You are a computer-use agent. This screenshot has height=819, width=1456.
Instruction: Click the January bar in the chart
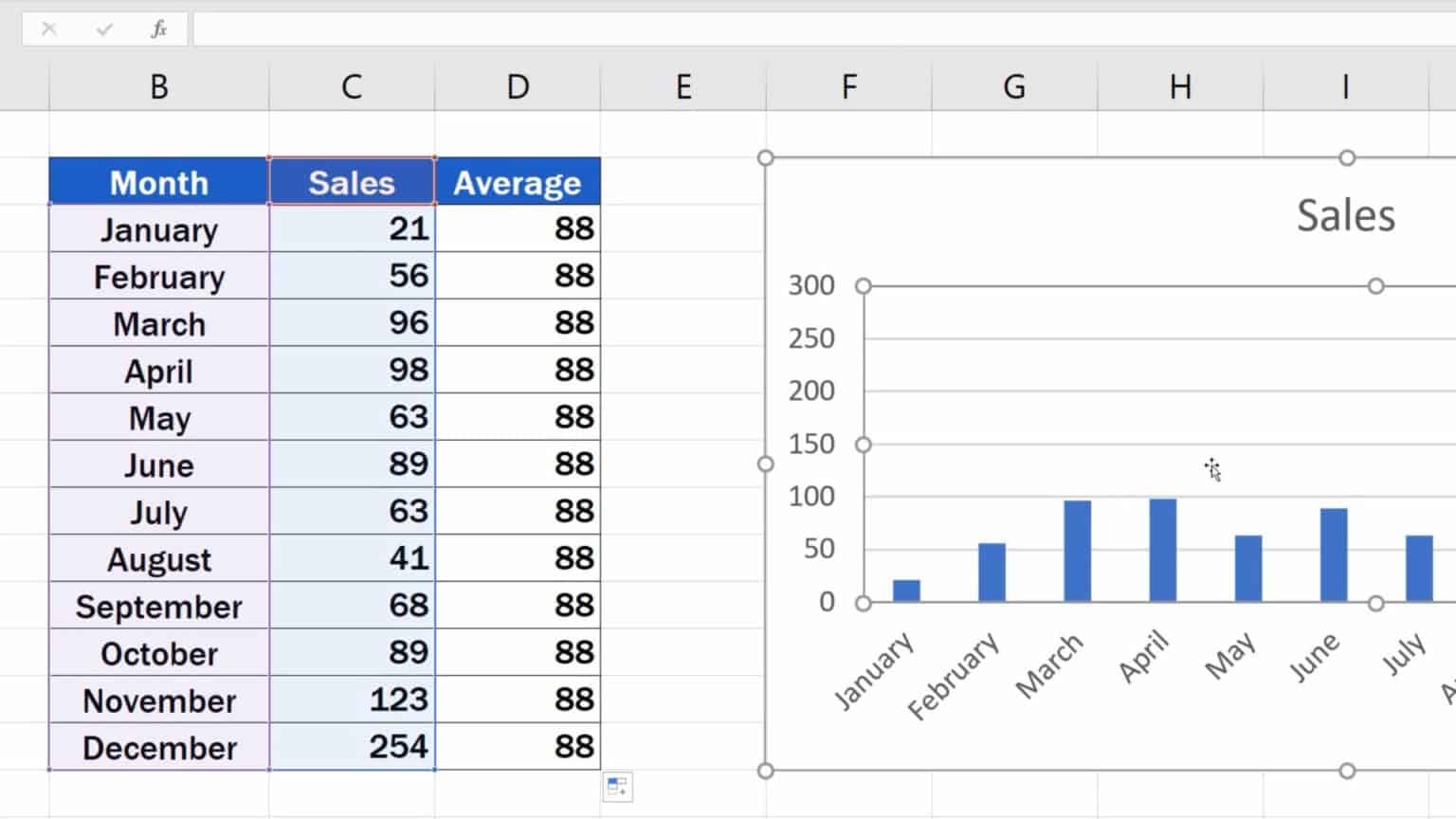pyautogui.click(x=905, y=588)
